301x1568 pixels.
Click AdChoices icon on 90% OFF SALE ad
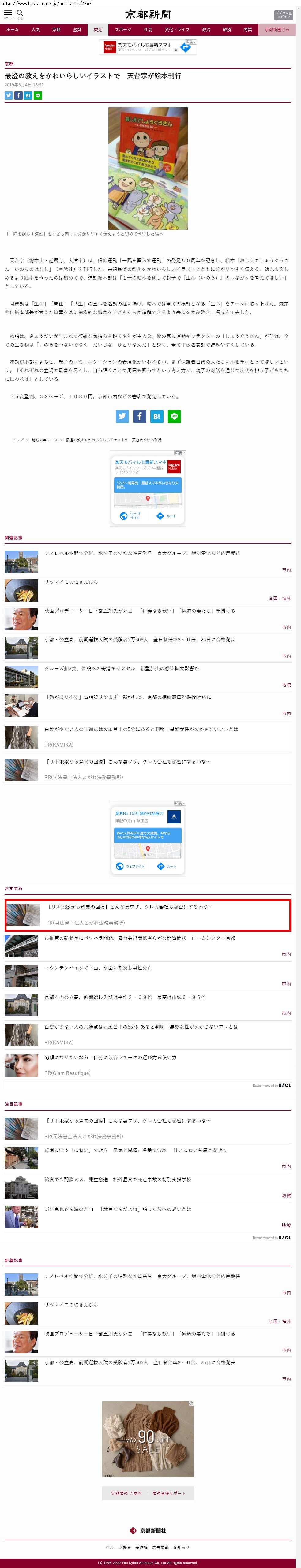pos(191,1404)
